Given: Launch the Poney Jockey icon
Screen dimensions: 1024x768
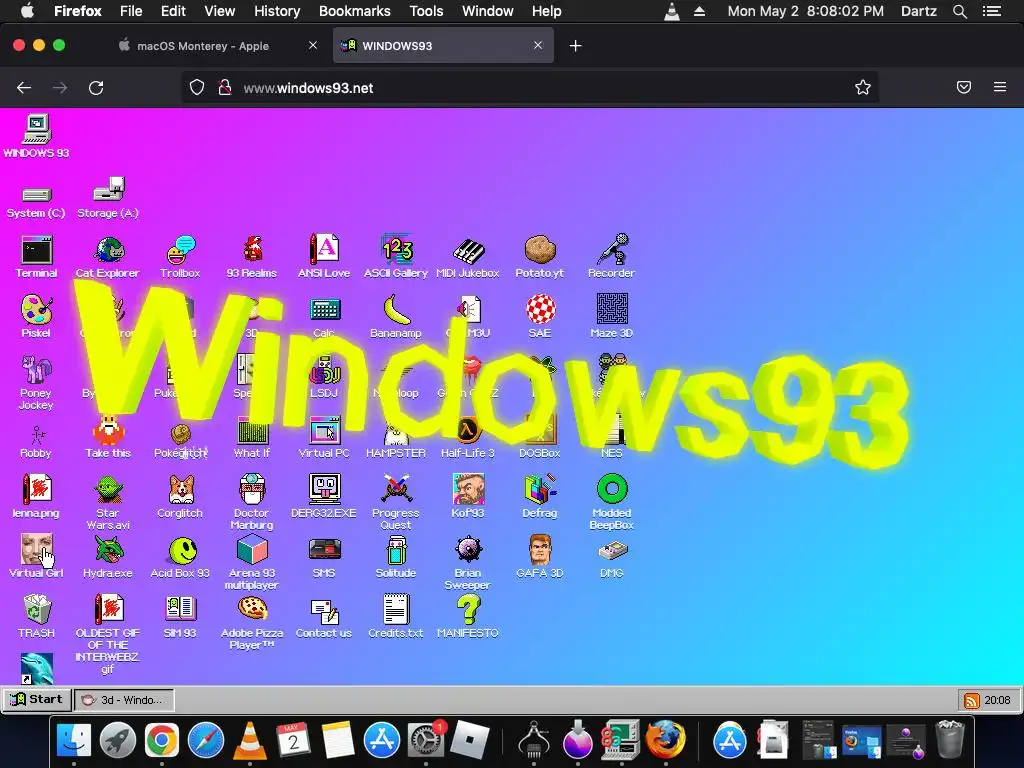Looking at the screenshot, I should (x=37, y=370).
